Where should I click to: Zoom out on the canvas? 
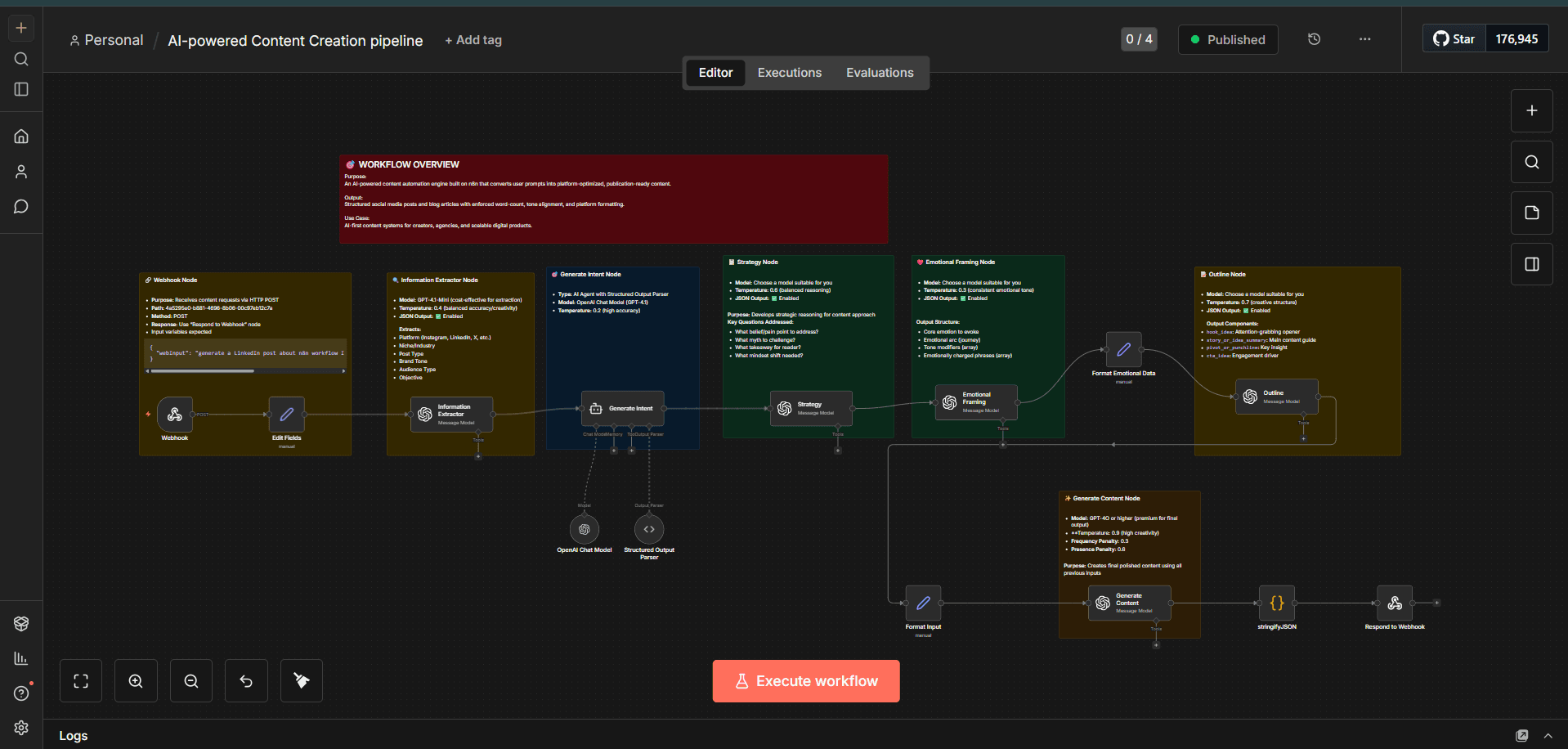pyautogui.click(x=191, y=681)
